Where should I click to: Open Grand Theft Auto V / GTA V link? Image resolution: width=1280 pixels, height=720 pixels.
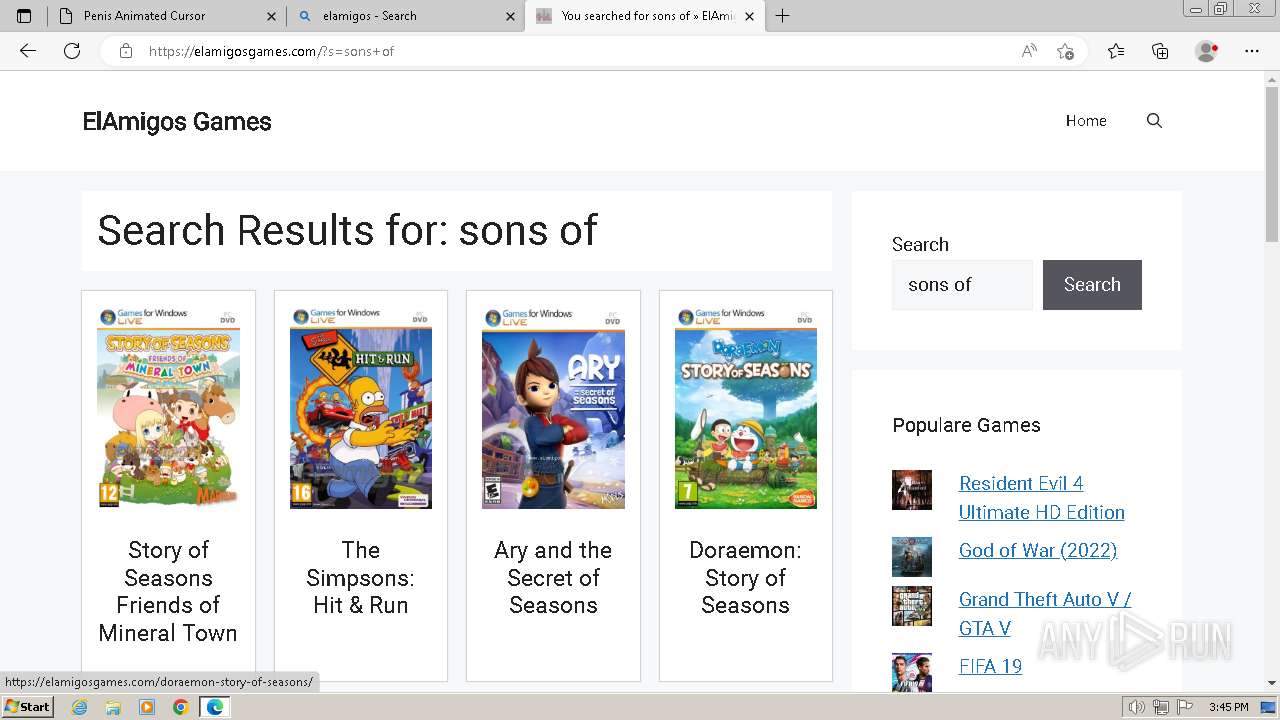pos(1045,614)
